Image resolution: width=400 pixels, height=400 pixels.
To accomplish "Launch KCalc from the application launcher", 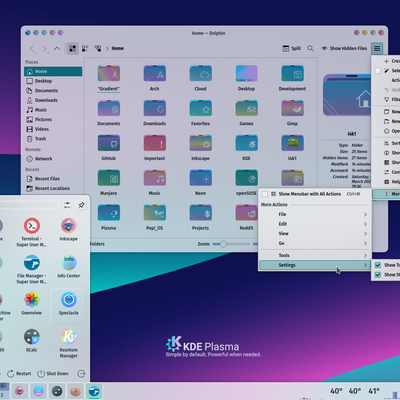I will tap(32, 340).
